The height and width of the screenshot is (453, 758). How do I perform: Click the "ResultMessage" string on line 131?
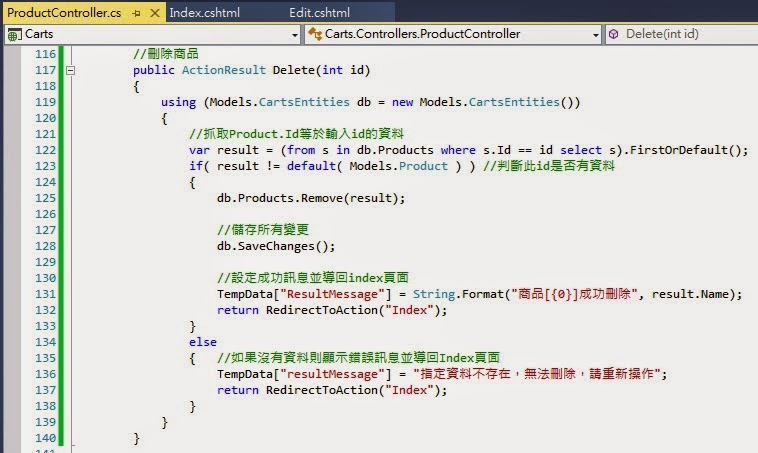click(332, 294)
